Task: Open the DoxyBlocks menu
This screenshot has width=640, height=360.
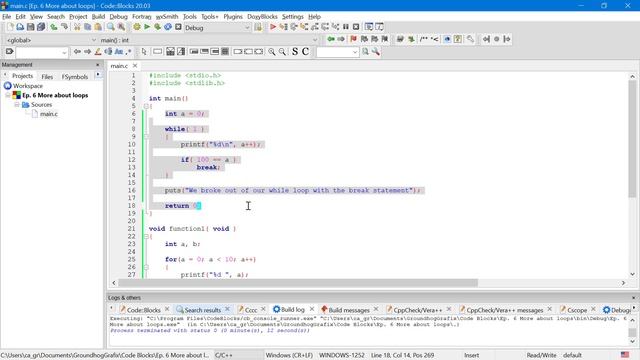Action: [x=262, y=17]
